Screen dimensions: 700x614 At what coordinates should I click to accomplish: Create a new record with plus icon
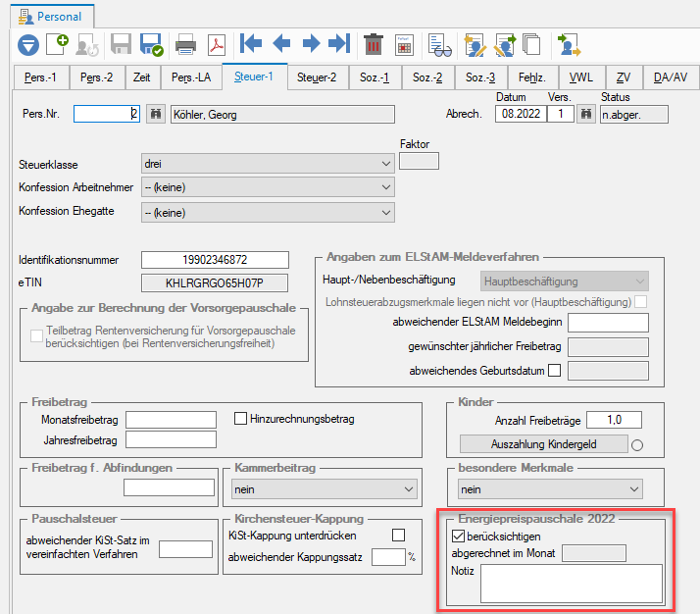coord(58,45)
